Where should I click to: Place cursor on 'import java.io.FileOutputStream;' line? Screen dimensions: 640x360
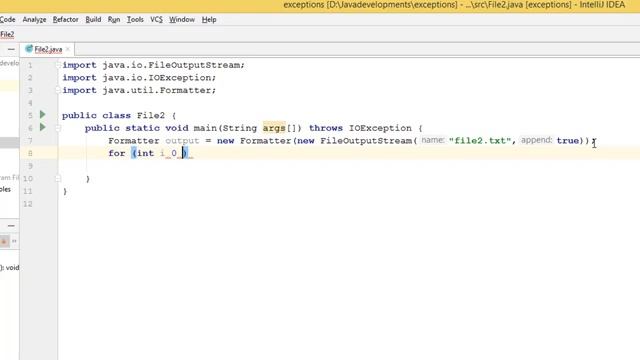click(x=153, y=65)
